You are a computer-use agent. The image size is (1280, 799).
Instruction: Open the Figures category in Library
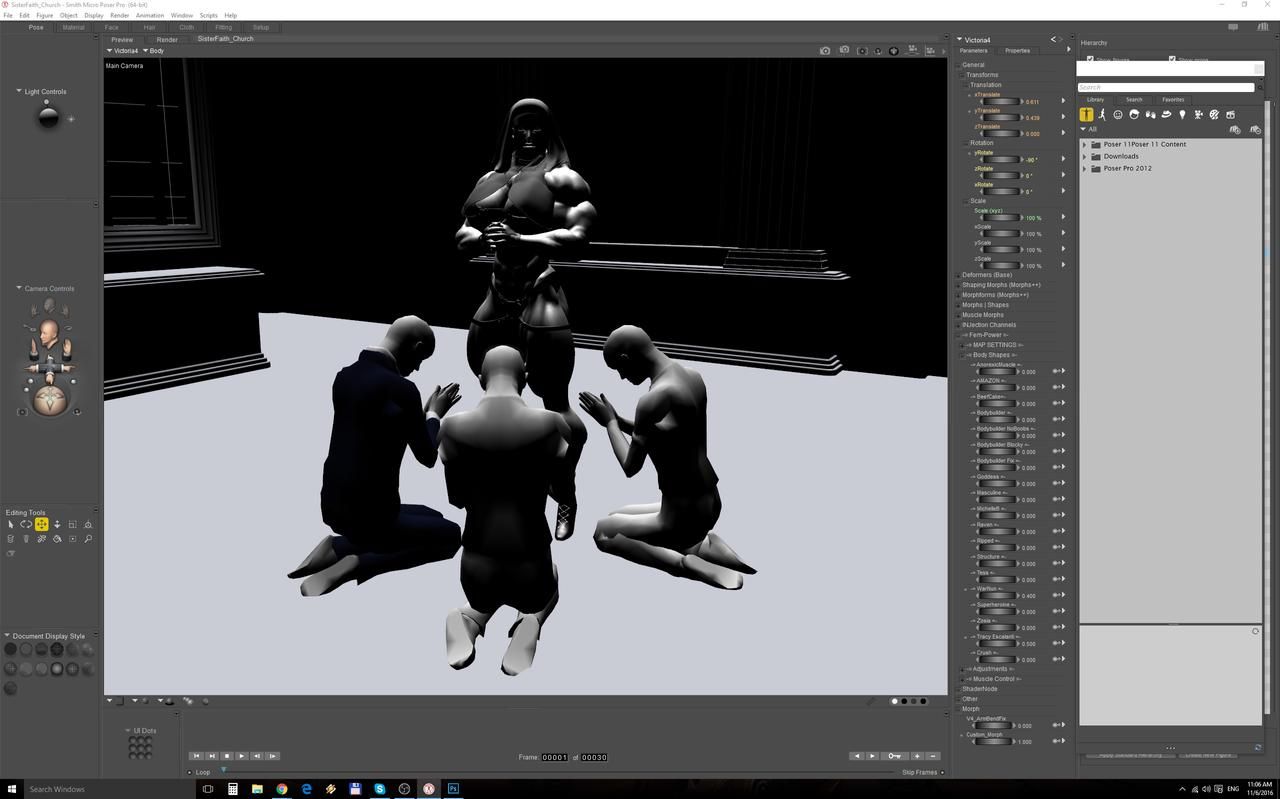pyautogui.click(x=1086, y=115)
